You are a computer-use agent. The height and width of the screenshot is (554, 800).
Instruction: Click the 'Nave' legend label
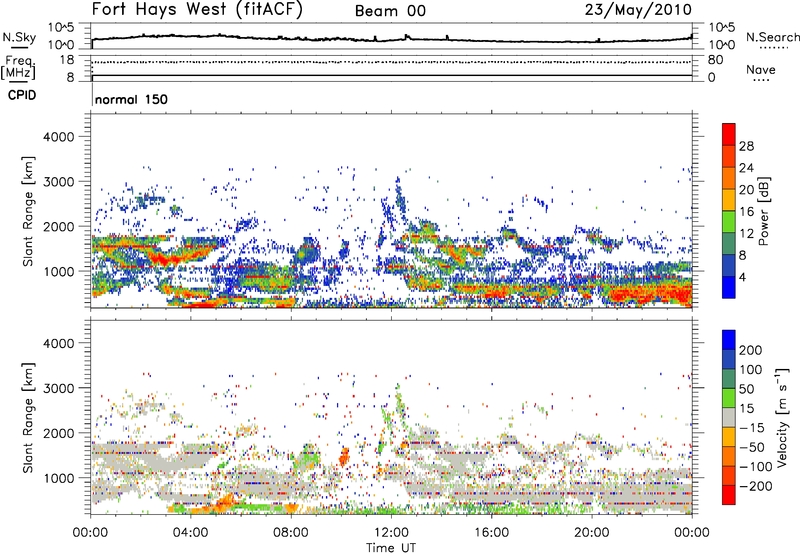pos(761,70)
